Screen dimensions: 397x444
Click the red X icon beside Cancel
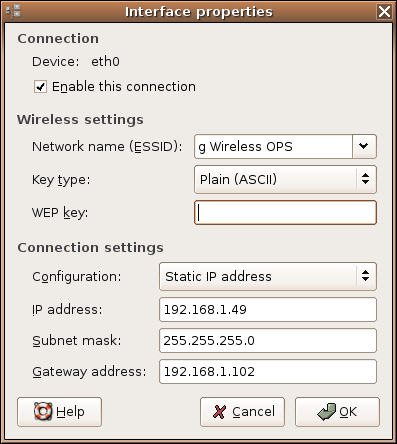click(219, 412)
